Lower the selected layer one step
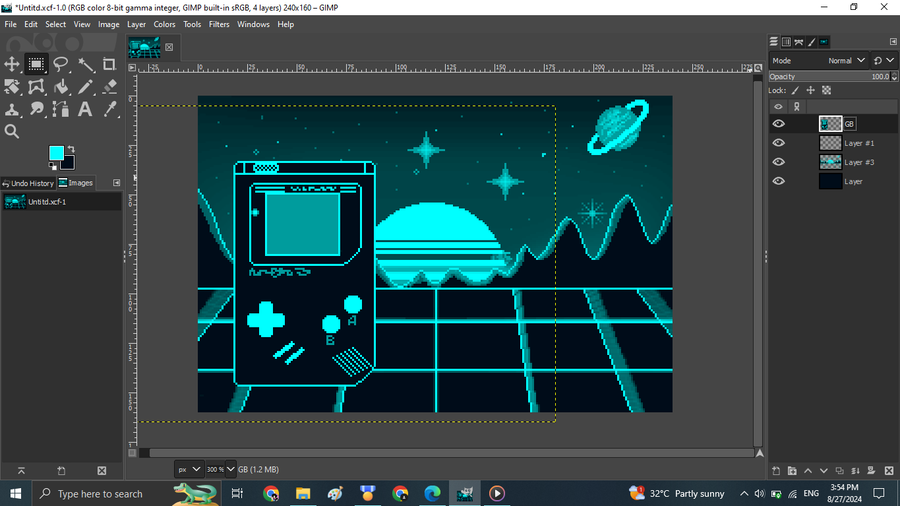Screen dimensions: 900x506 824,470
